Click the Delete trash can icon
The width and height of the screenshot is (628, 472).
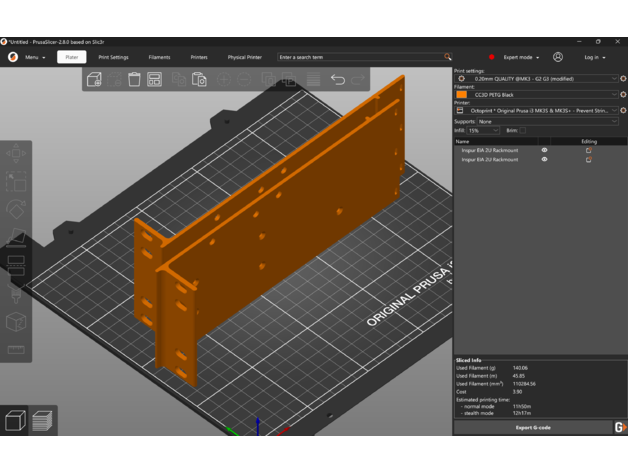coord(133,79)
